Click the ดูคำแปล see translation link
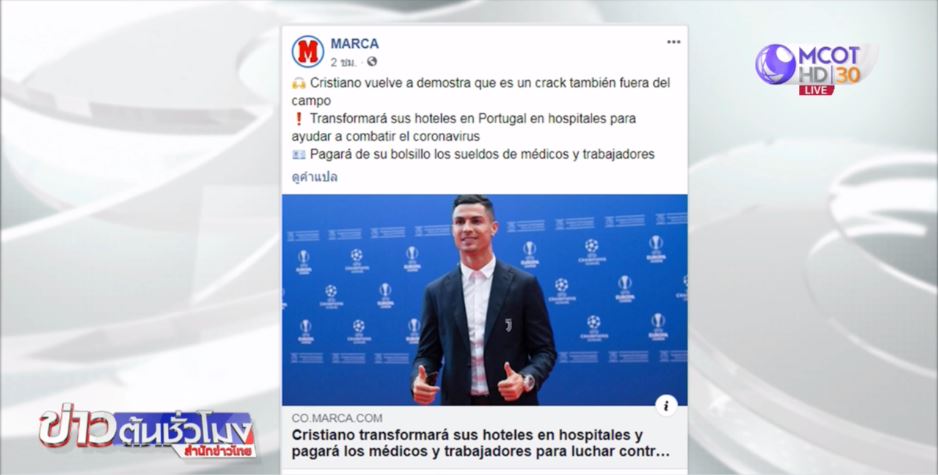Viewport: 938px width, 475px height. [315, 177]
